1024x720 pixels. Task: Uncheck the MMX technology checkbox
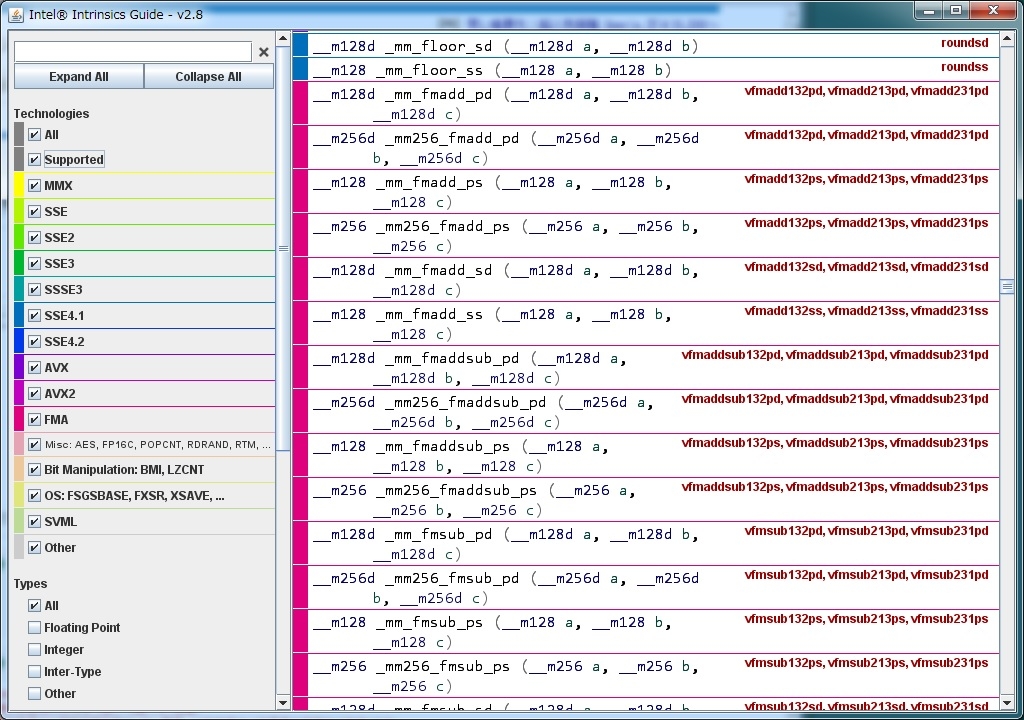coord(35,186)
